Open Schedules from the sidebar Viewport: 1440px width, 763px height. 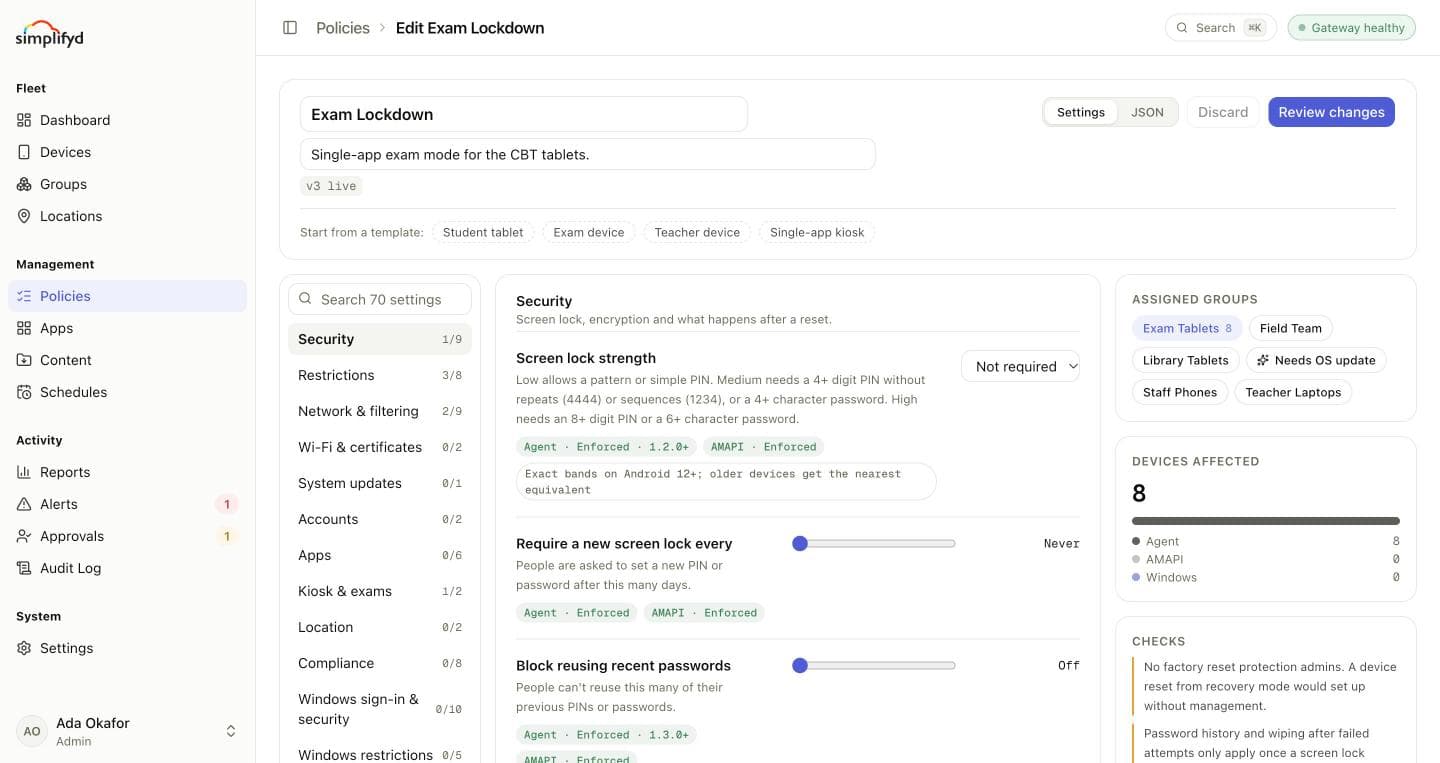[x=127, y=392]
